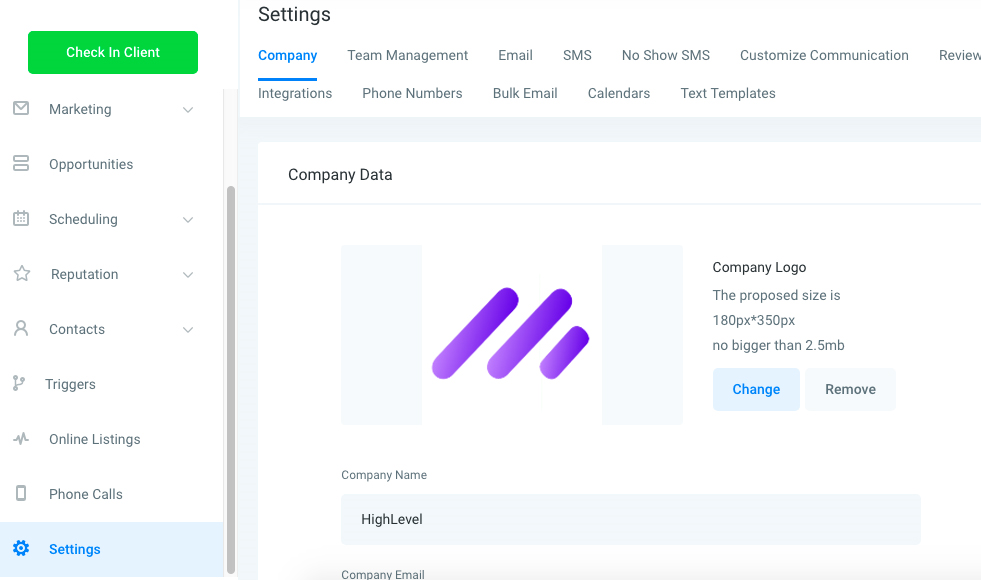Click the Triggers branch icon
This screenshot has width=981, height=580.
(x=19, y=384)
